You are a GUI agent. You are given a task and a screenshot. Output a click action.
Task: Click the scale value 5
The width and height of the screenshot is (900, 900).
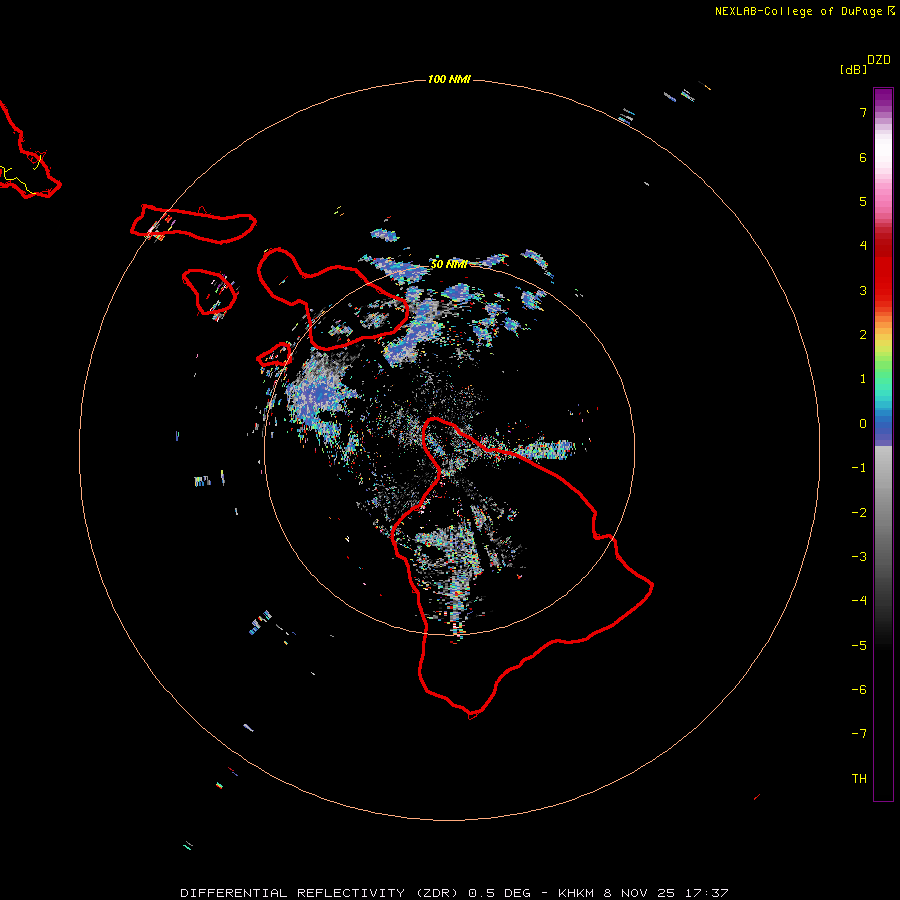point(863,201)
